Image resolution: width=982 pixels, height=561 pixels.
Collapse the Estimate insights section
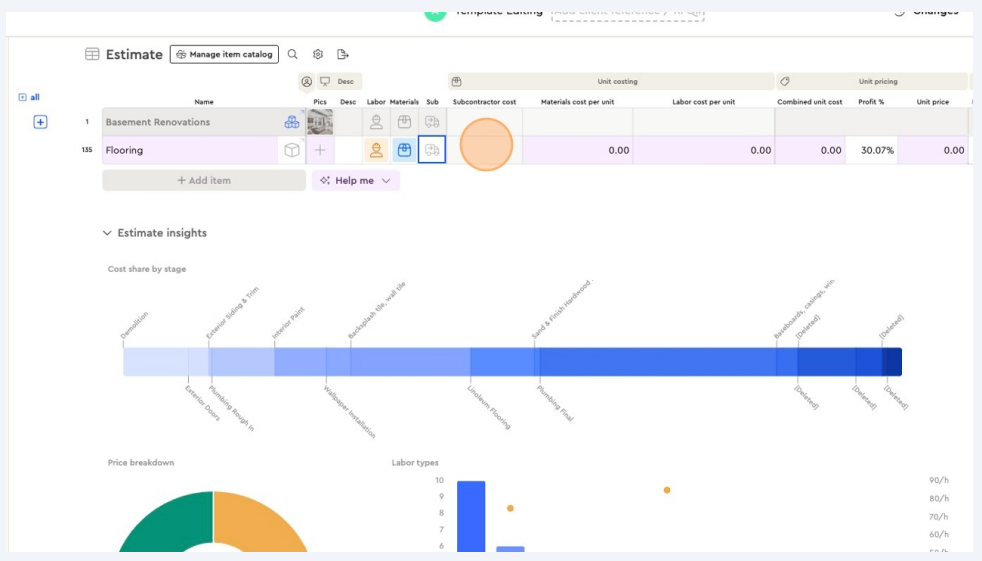107,233
